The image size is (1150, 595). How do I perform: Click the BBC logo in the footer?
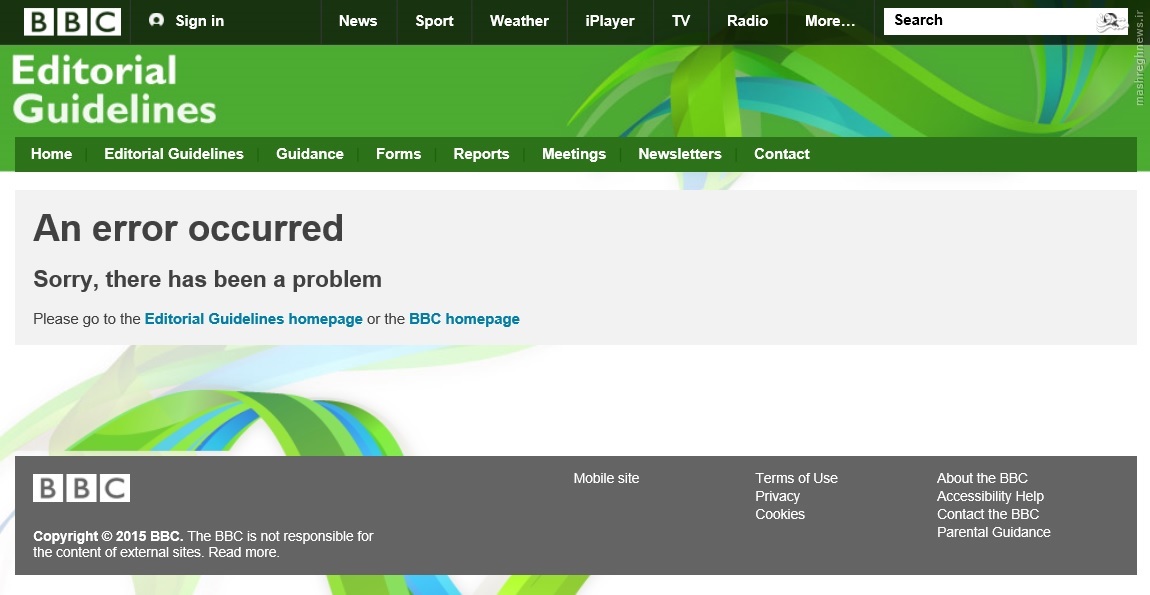tap(81, 488)
